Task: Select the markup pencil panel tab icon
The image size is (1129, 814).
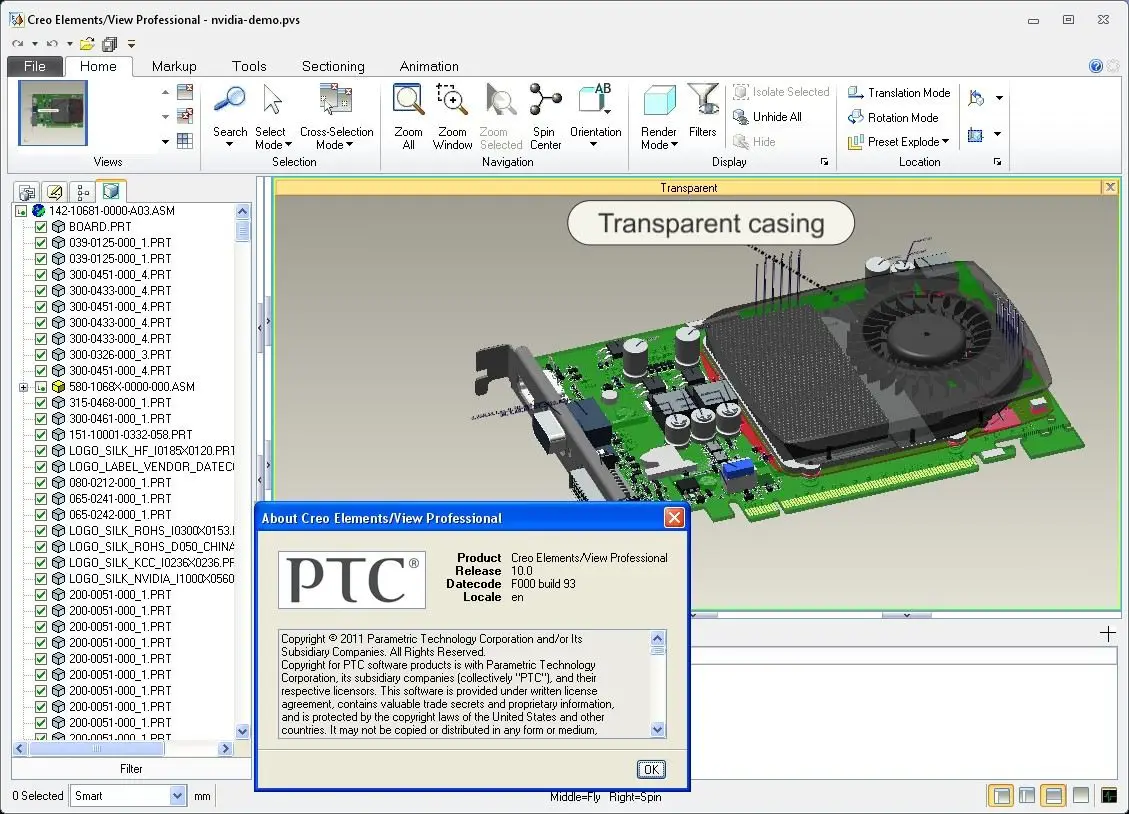Action: coord(55,192)
